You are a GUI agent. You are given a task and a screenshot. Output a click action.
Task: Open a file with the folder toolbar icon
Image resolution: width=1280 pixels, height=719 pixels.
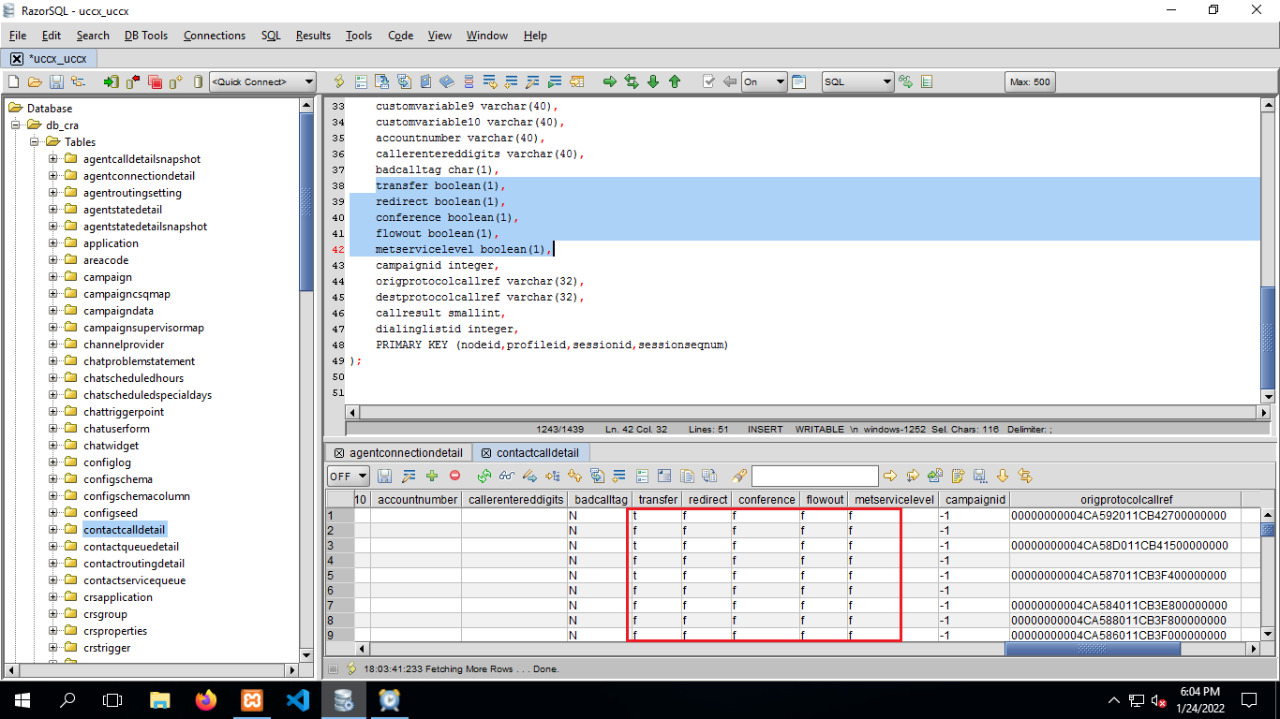coord(32,82)
